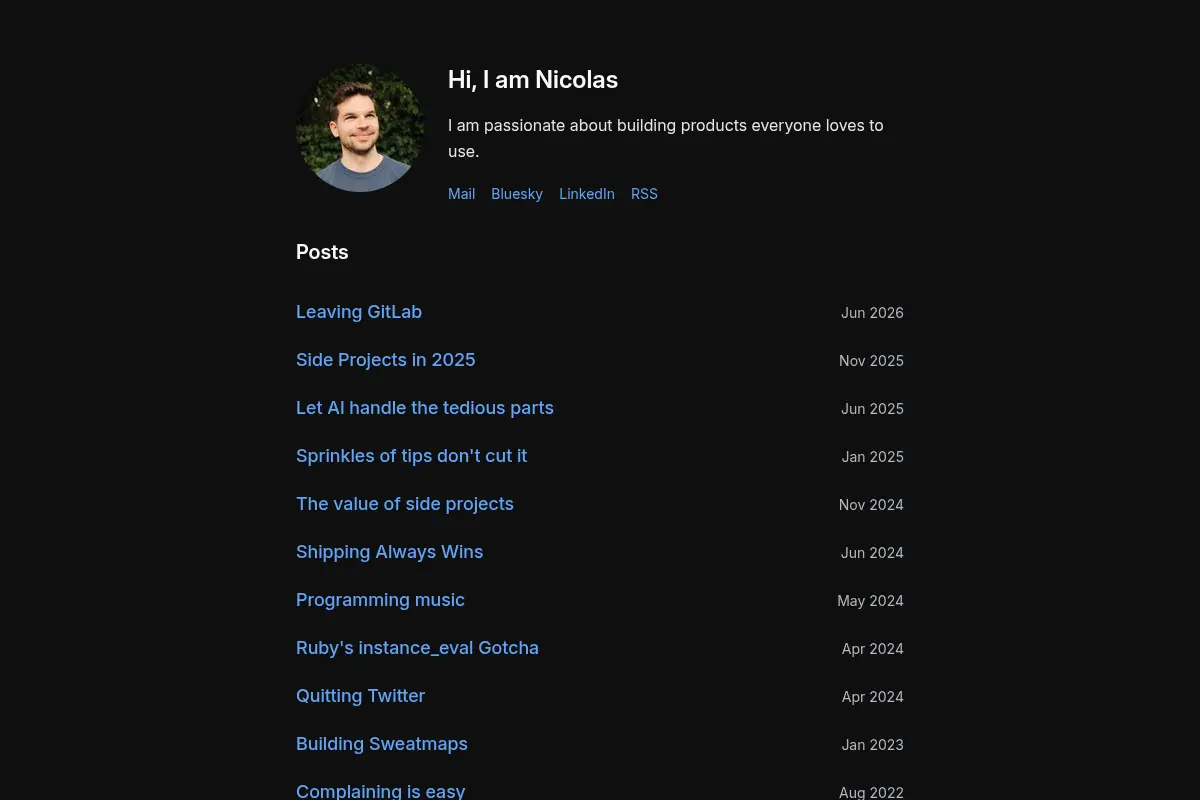Viewport: 1200px width, 800px height.
Task: Open the Building Sweatmaps post
Action: (x=382, y=744)
